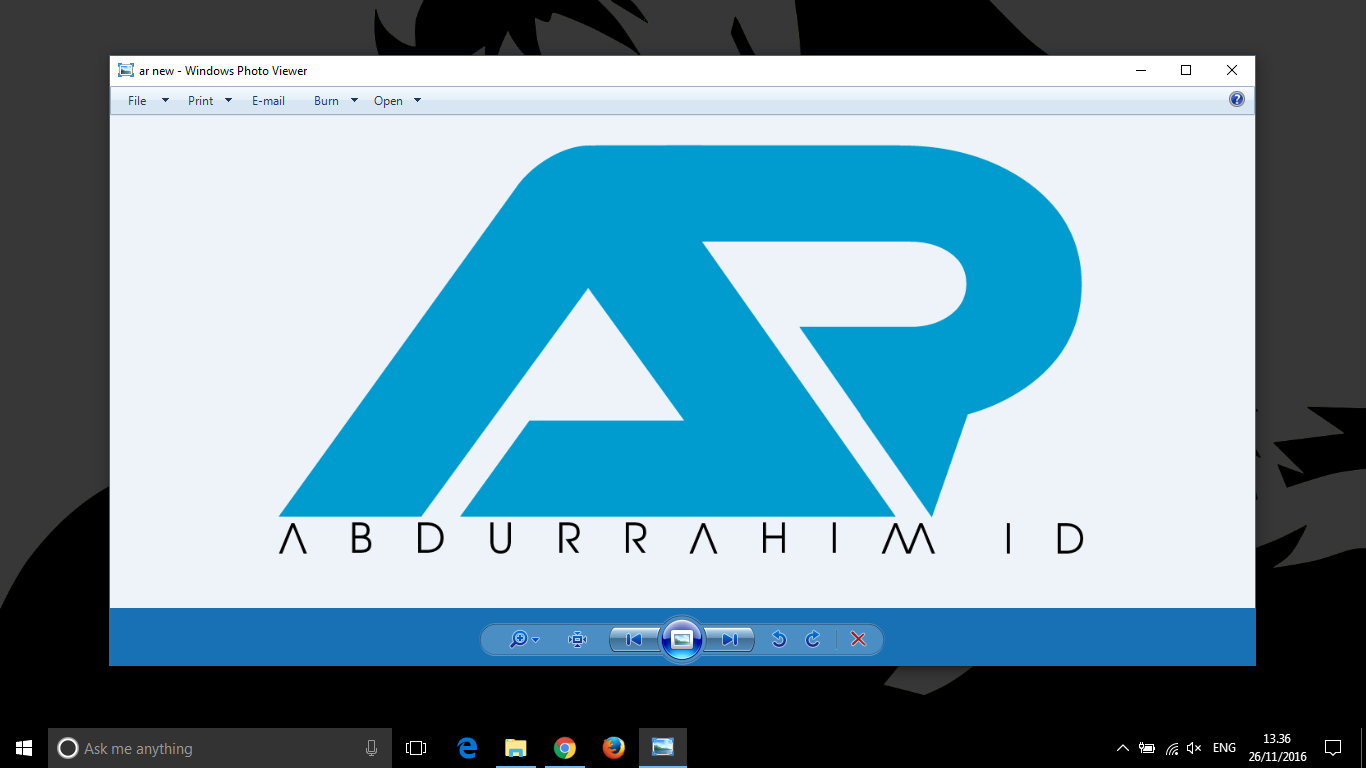This screenshot has height=768, width=1366.
Task: Click the Cortana search field
Action: click(200, 747)
